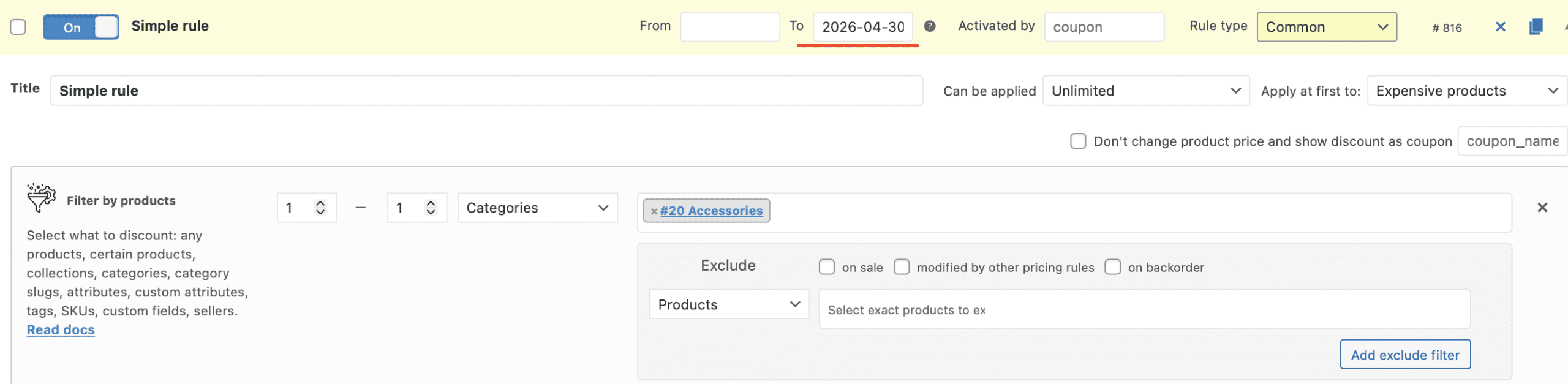Enable show discount as coupon checkbox
The width and height of the screenshot is (1568, 384).
1077,141
